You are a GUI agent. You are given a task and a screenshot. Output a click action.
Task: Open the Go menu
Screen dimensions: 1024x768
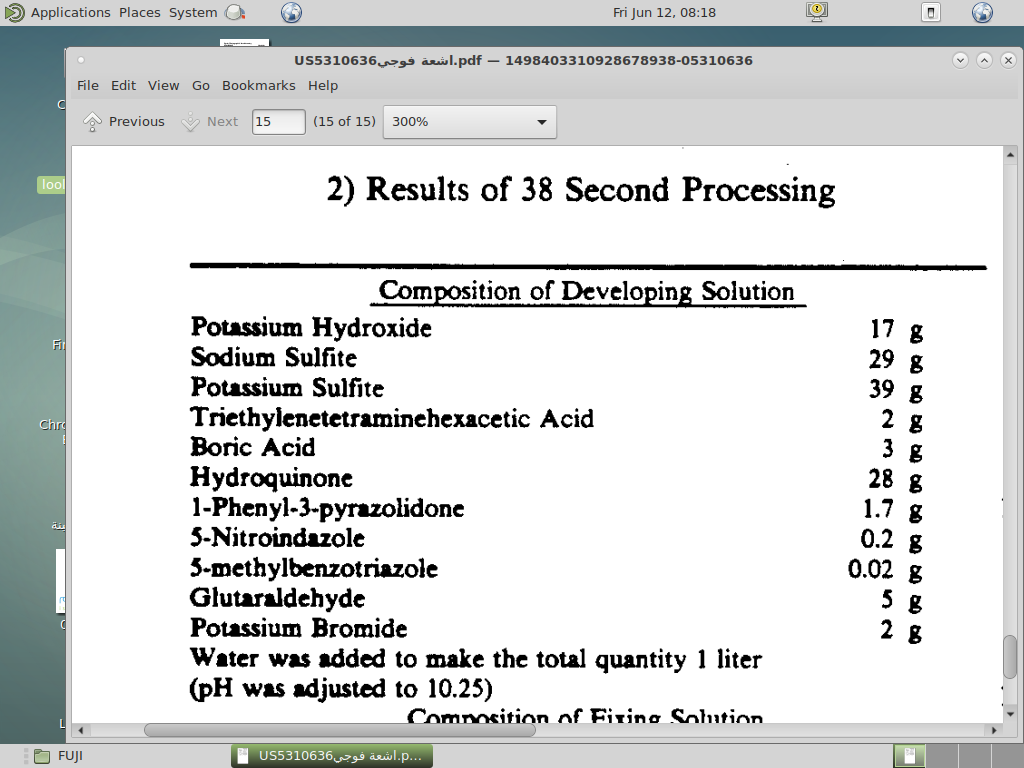tap(200, 86)
